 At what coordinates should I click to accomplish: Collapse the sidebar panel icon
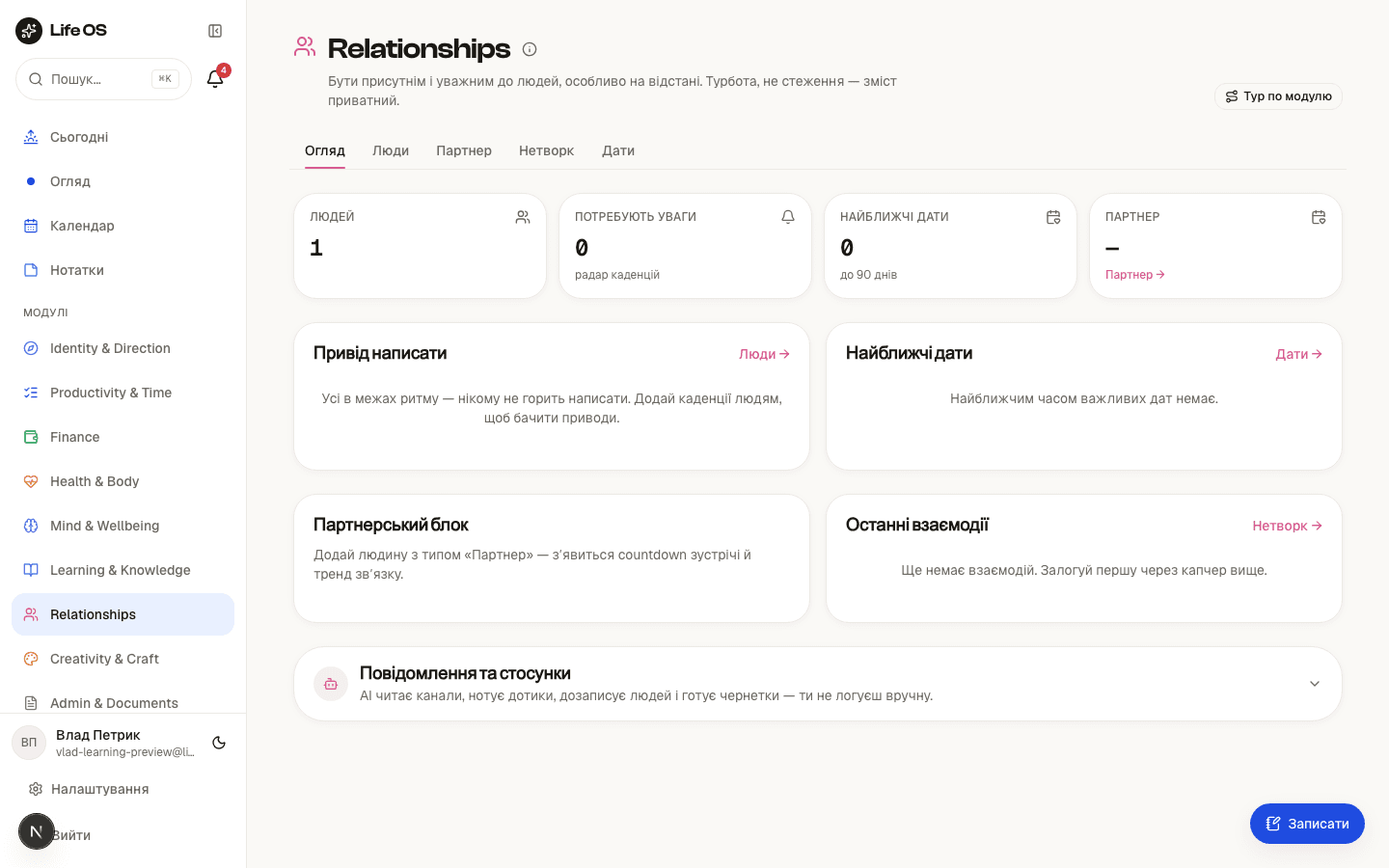[x=215, y=31]
